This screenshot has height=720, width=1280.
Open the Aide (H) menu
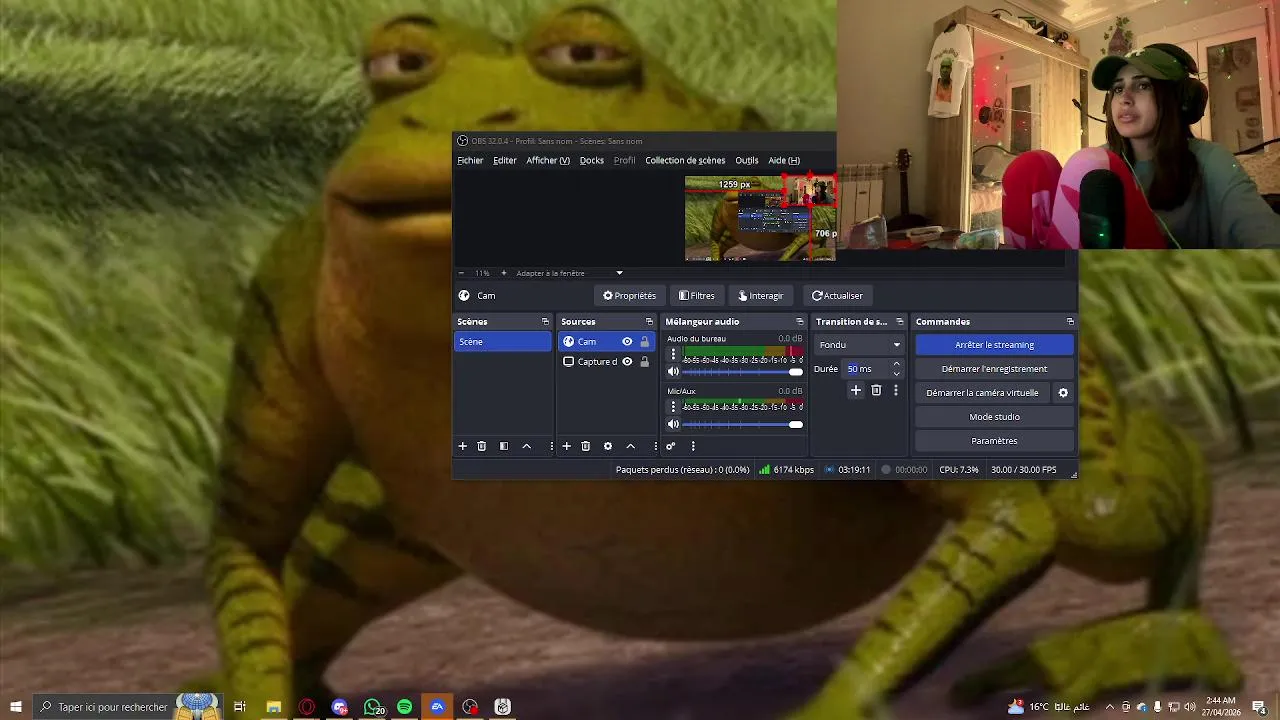coord(784,160)
